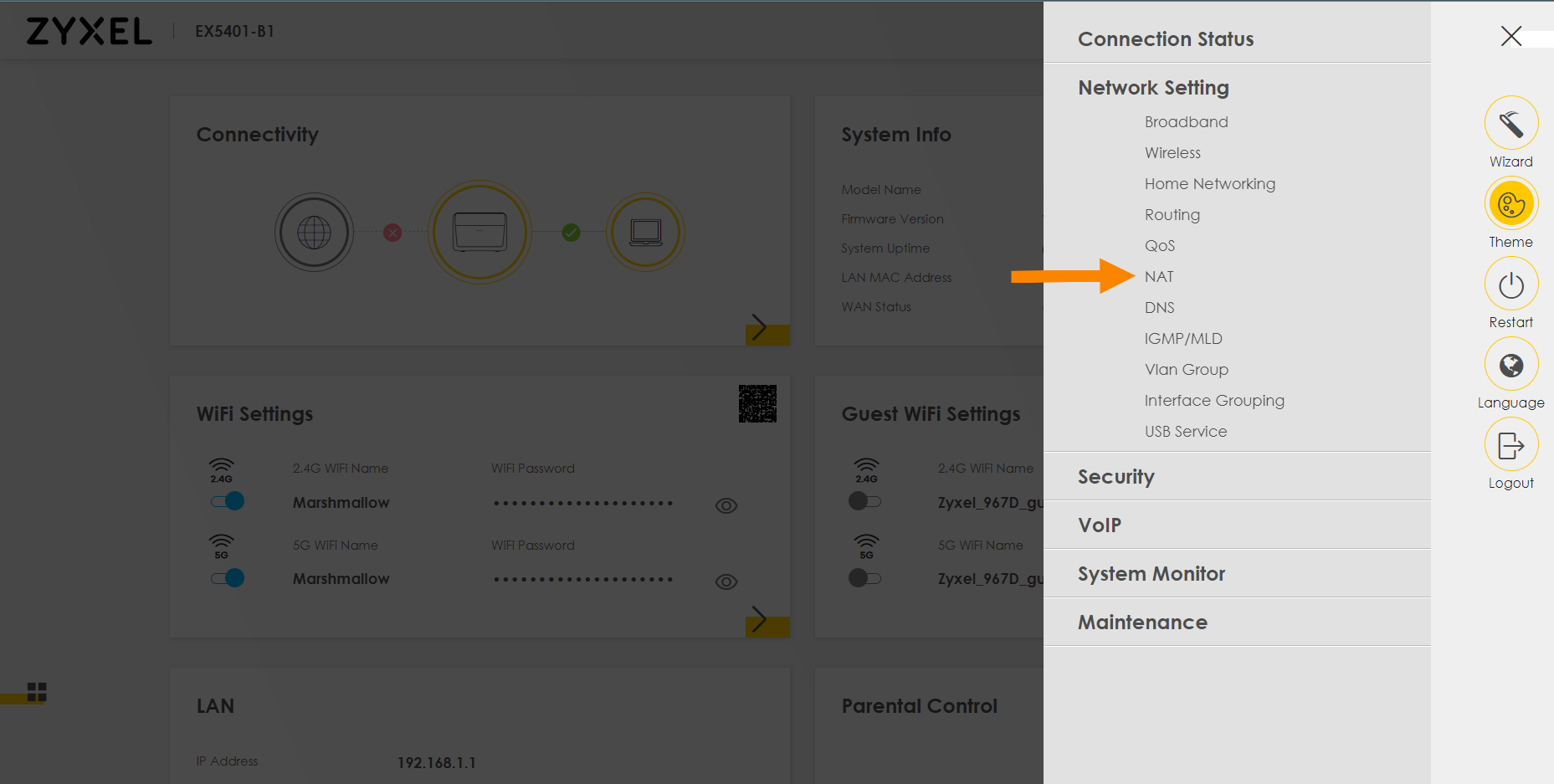Close the side menu panel
The height and width of the screenshot is (784, 1554).
coord(1510,36)
